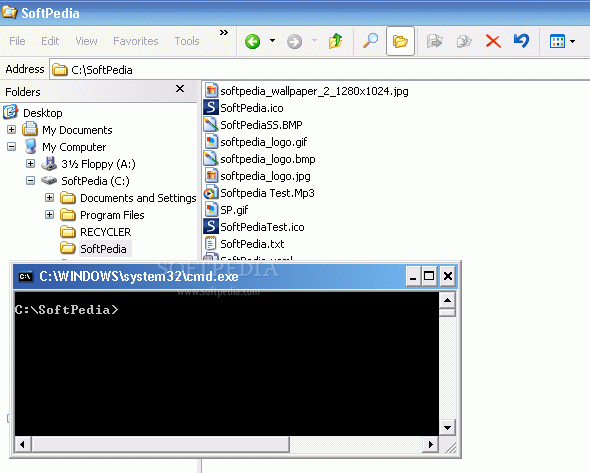Collapse the SoftPedia (C:) drive node
The height and width of the screenshot is (473, 590).
(30, 181)
